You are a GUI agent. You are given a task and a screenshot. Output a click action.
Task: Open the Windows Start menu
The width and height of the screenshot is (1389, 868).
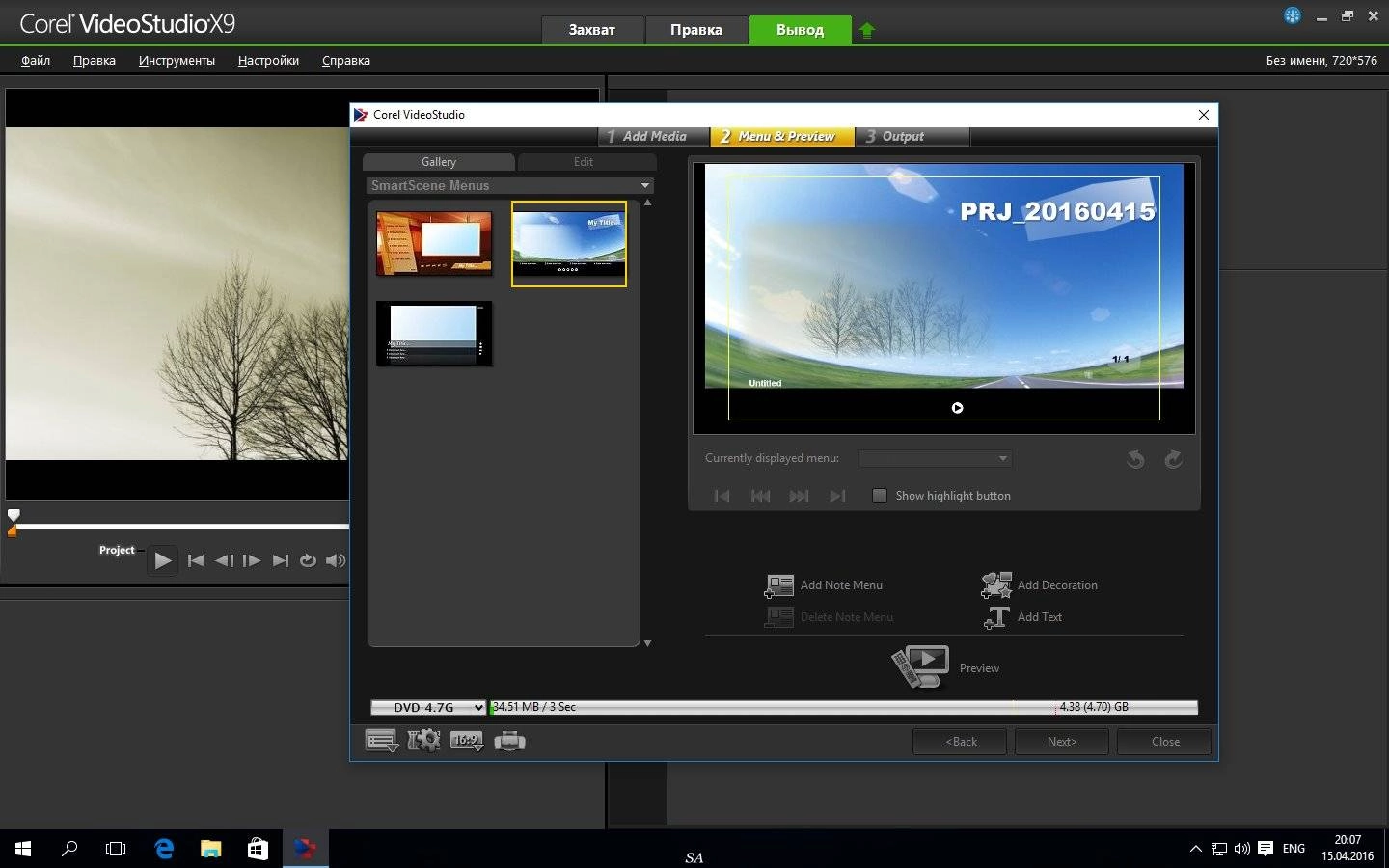[23, 849]
